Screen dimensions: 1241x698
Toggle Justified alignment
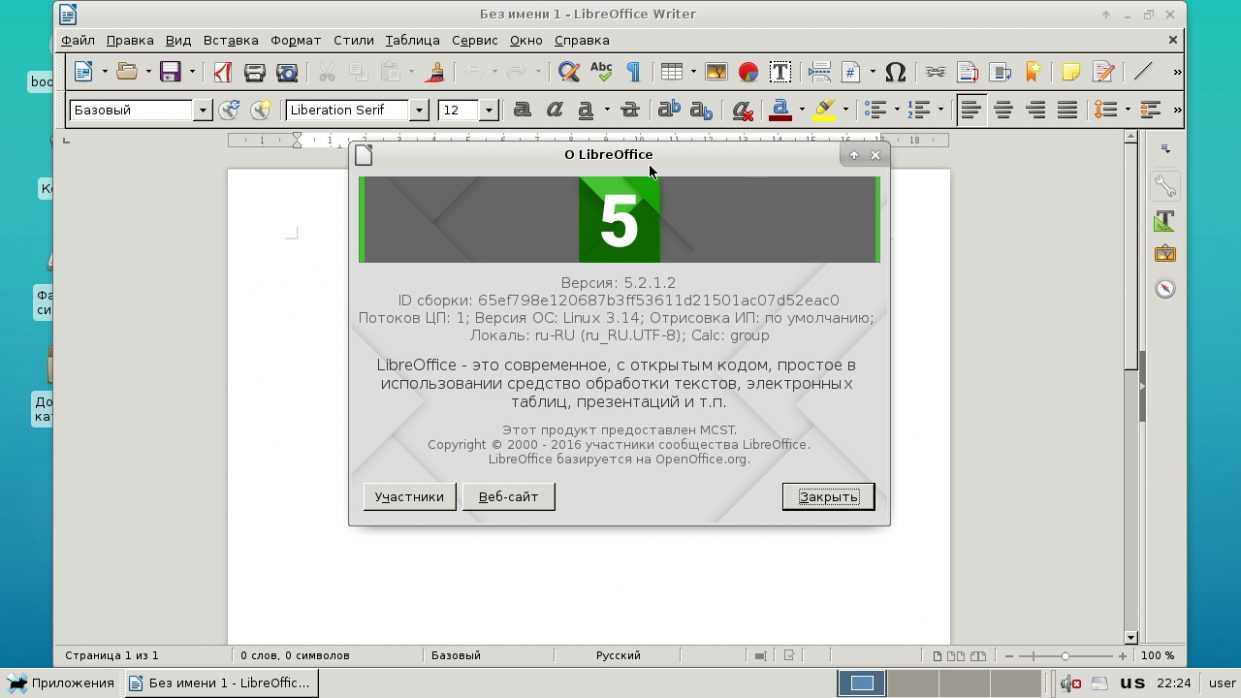1067,110
